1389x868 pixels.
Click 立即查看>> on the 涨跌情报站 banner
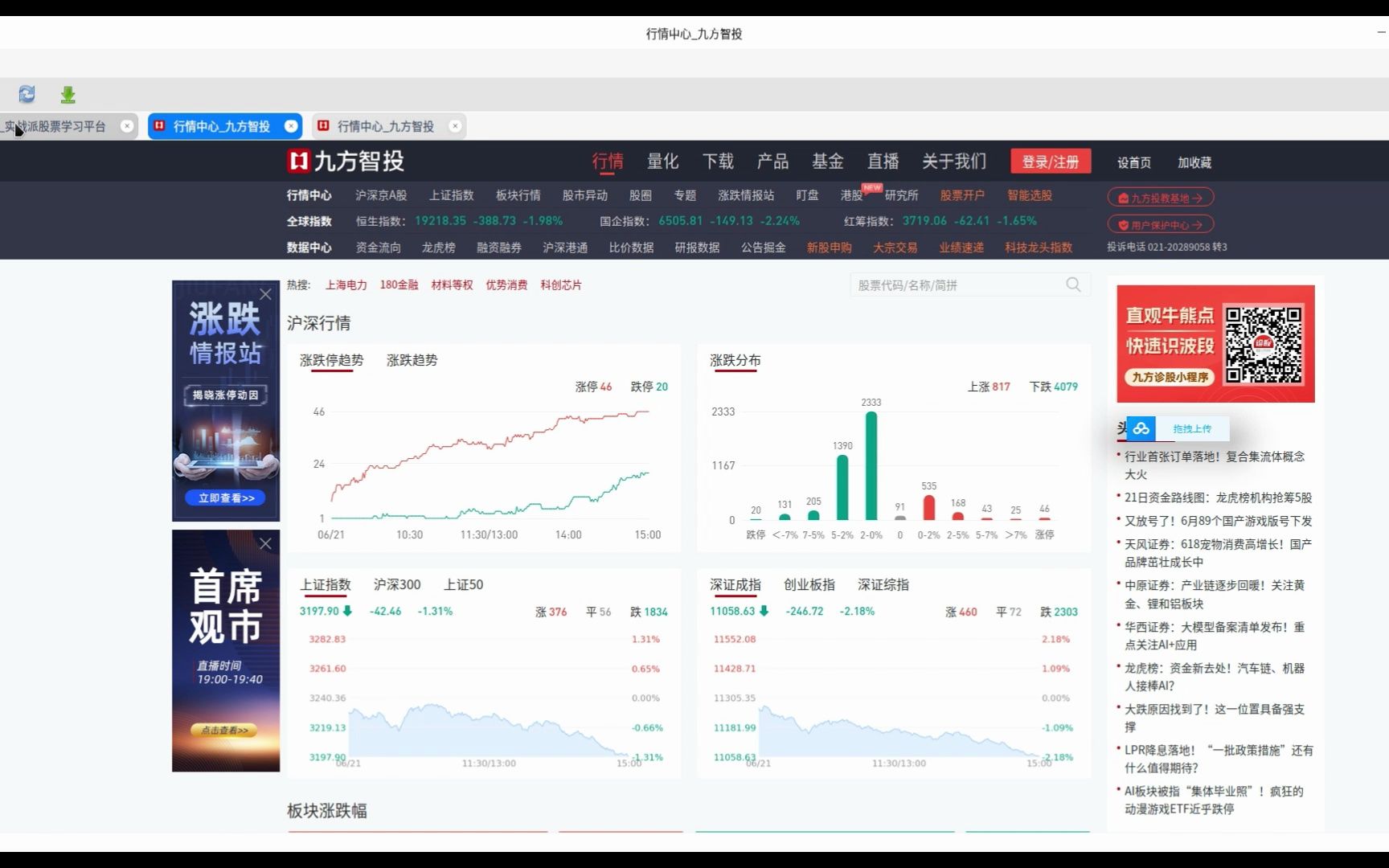coord(224,497)
